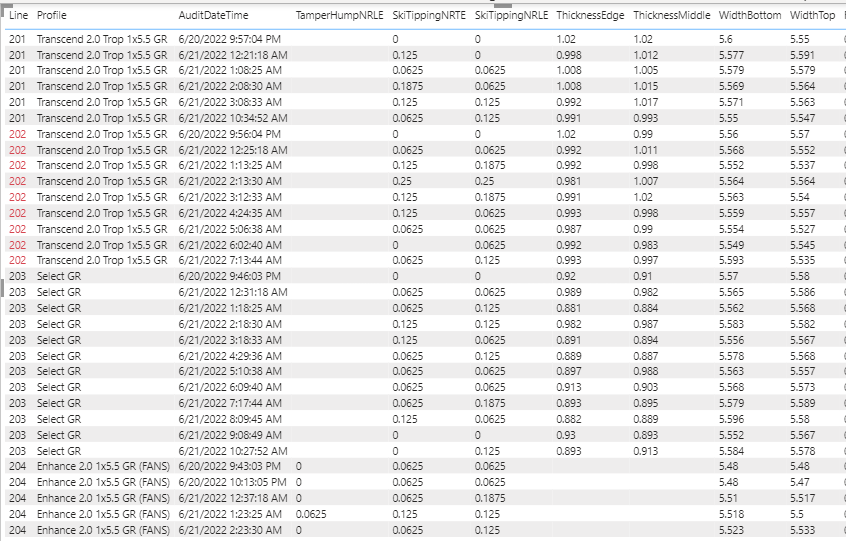Select WidthTop value 5.533
The height and width of the screenshot is (541, 846).
pyautogui.click(x=802, y=530)
